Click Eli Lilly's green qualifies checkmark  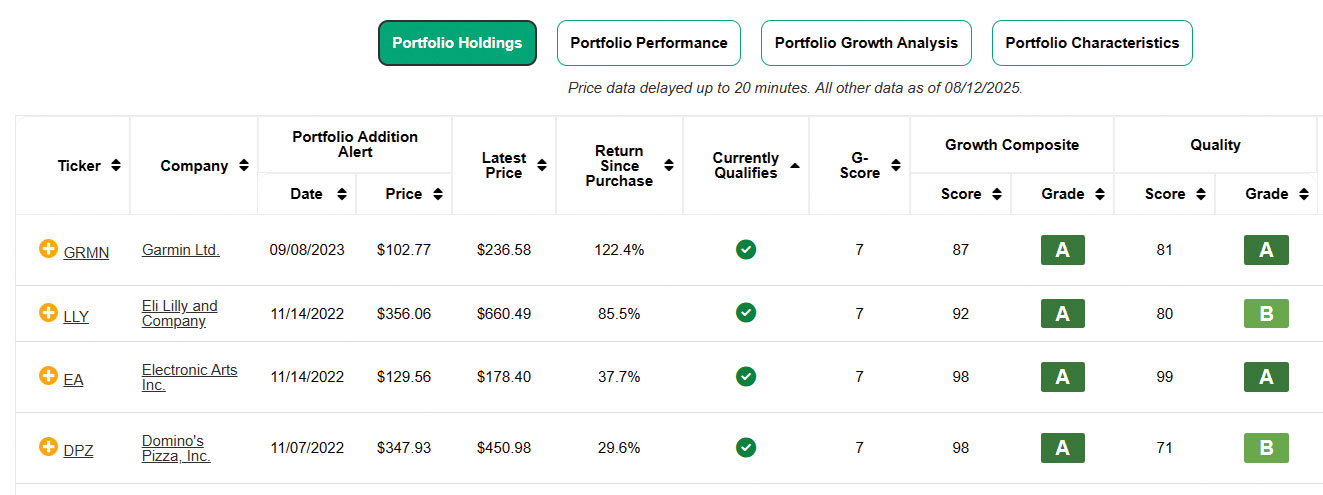[x=746, y=313]
